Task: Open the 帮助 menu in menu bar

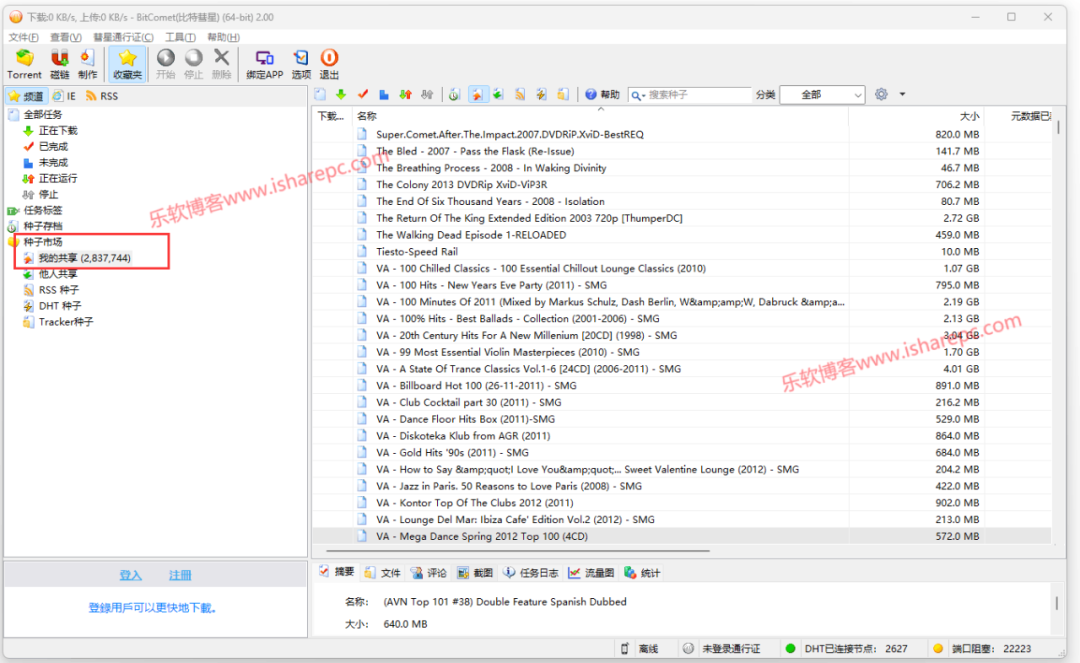Action: [224, 37]
